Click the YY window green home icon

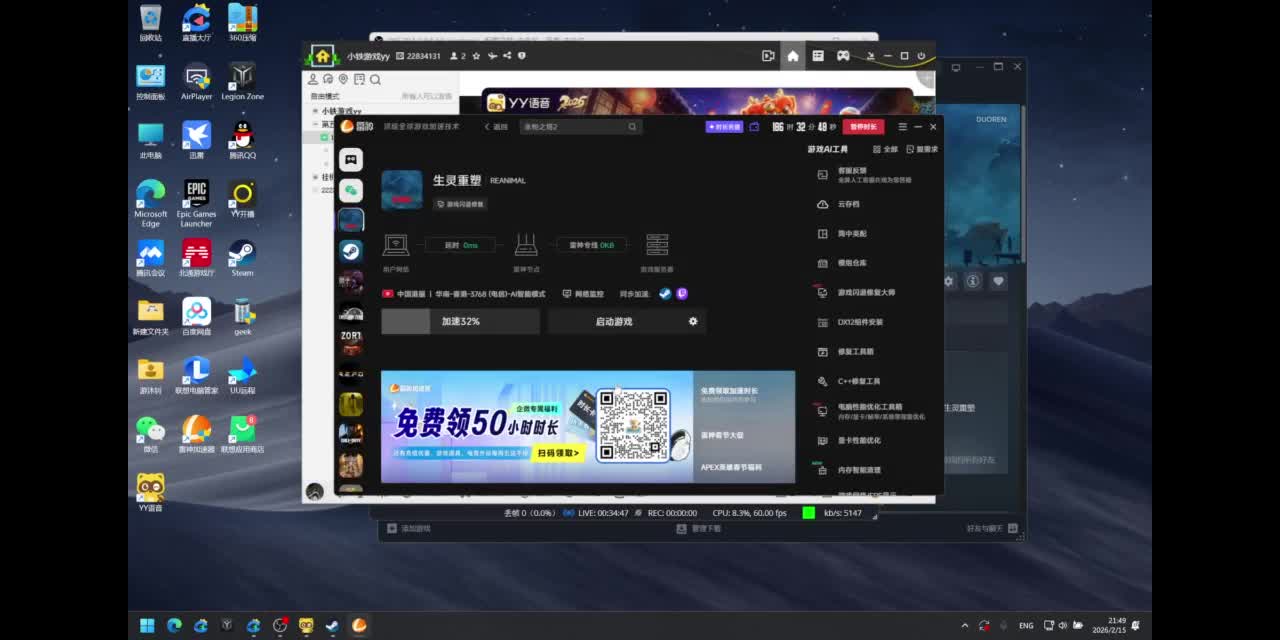[322, 56]
